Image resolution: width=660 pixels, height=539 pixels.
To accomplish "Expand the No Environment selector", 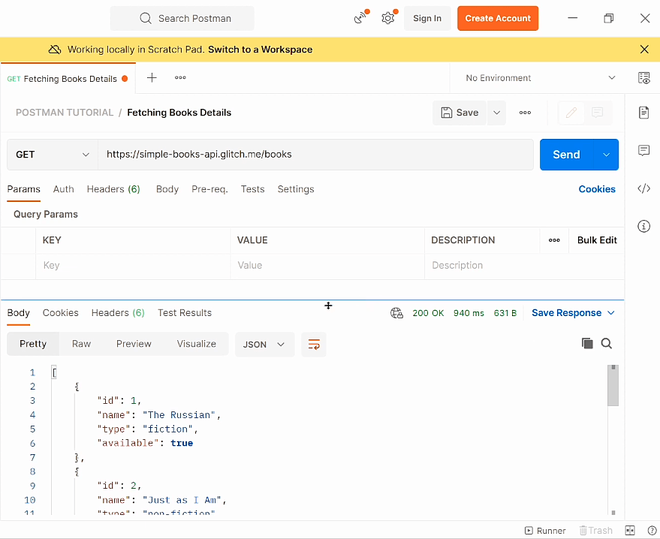I will [541, 78].
